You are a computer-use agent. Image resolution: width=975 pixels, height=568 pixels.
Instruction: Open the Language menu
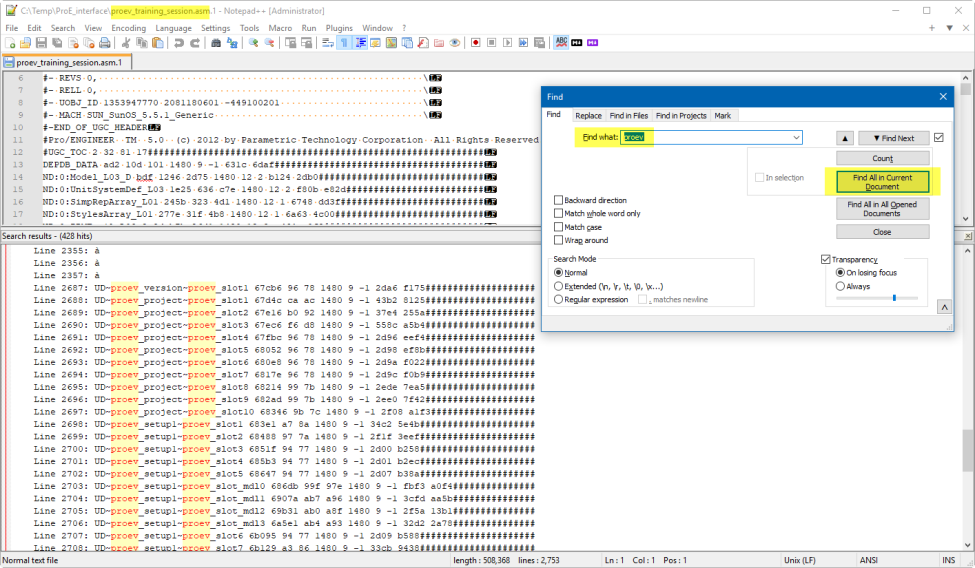[173, 28]
